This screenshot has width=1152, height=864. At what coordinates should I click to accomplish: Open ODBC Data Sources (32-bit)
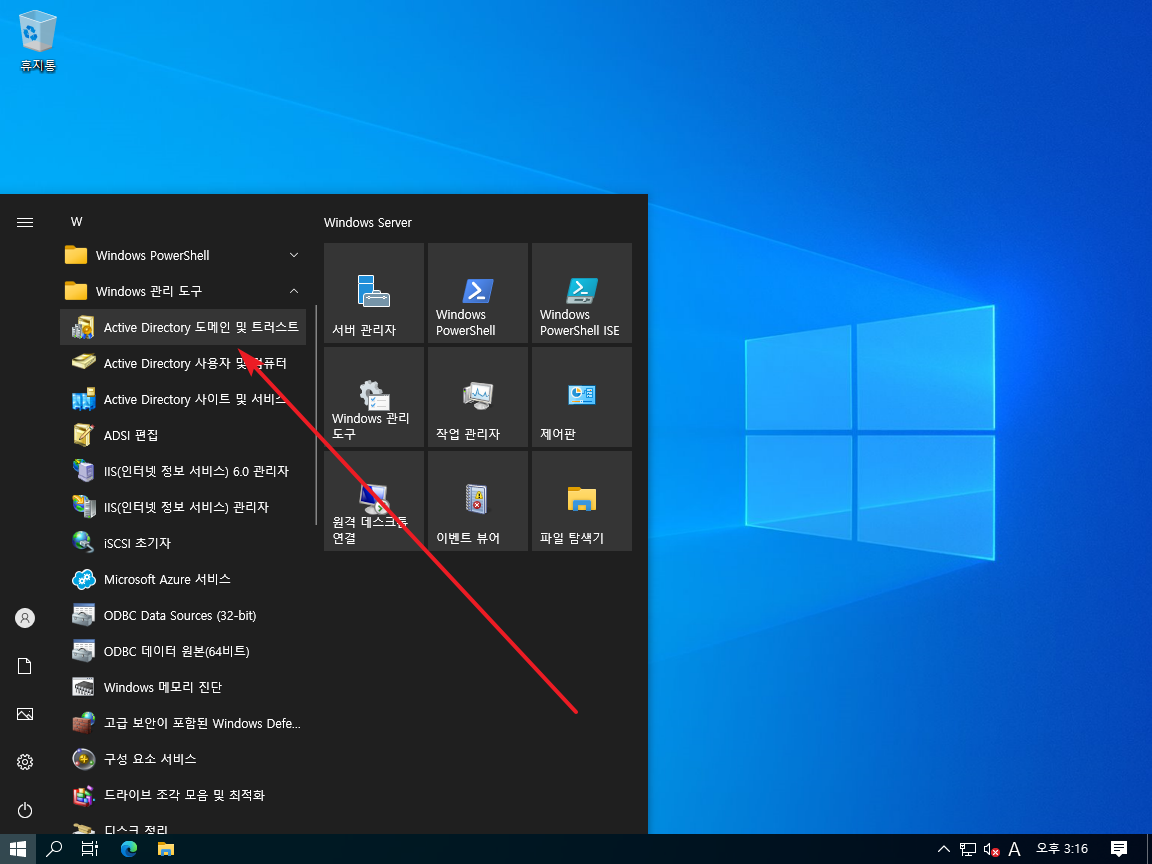(183, 616)
